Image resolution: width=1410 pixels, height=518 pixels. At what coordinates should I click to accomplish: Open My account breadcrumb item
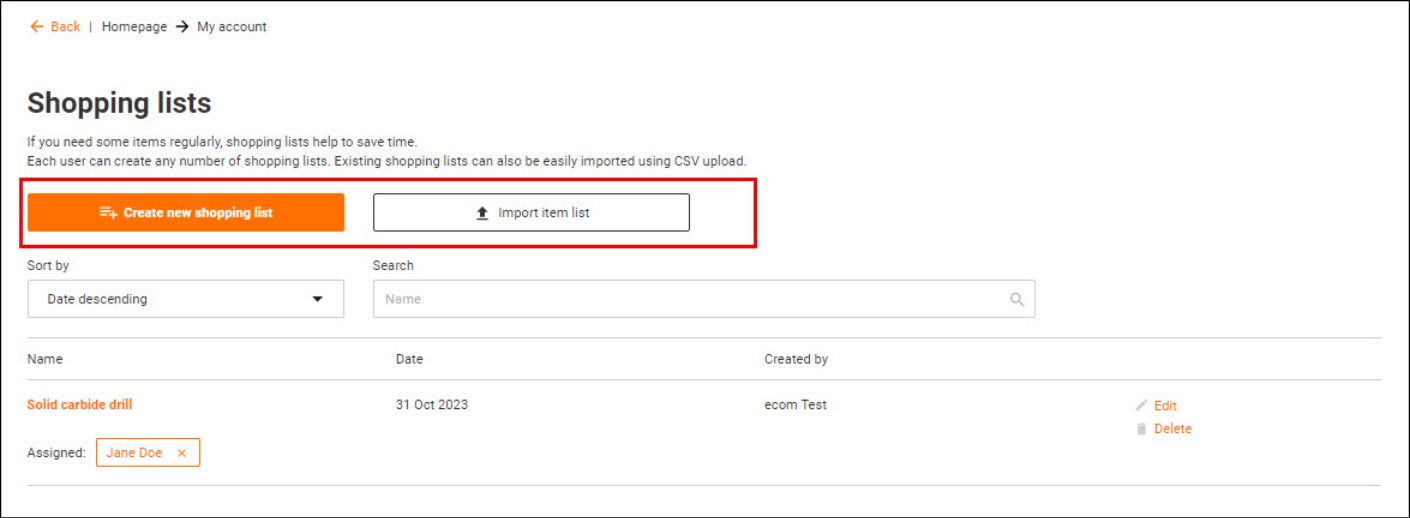[x=232, y=27]
